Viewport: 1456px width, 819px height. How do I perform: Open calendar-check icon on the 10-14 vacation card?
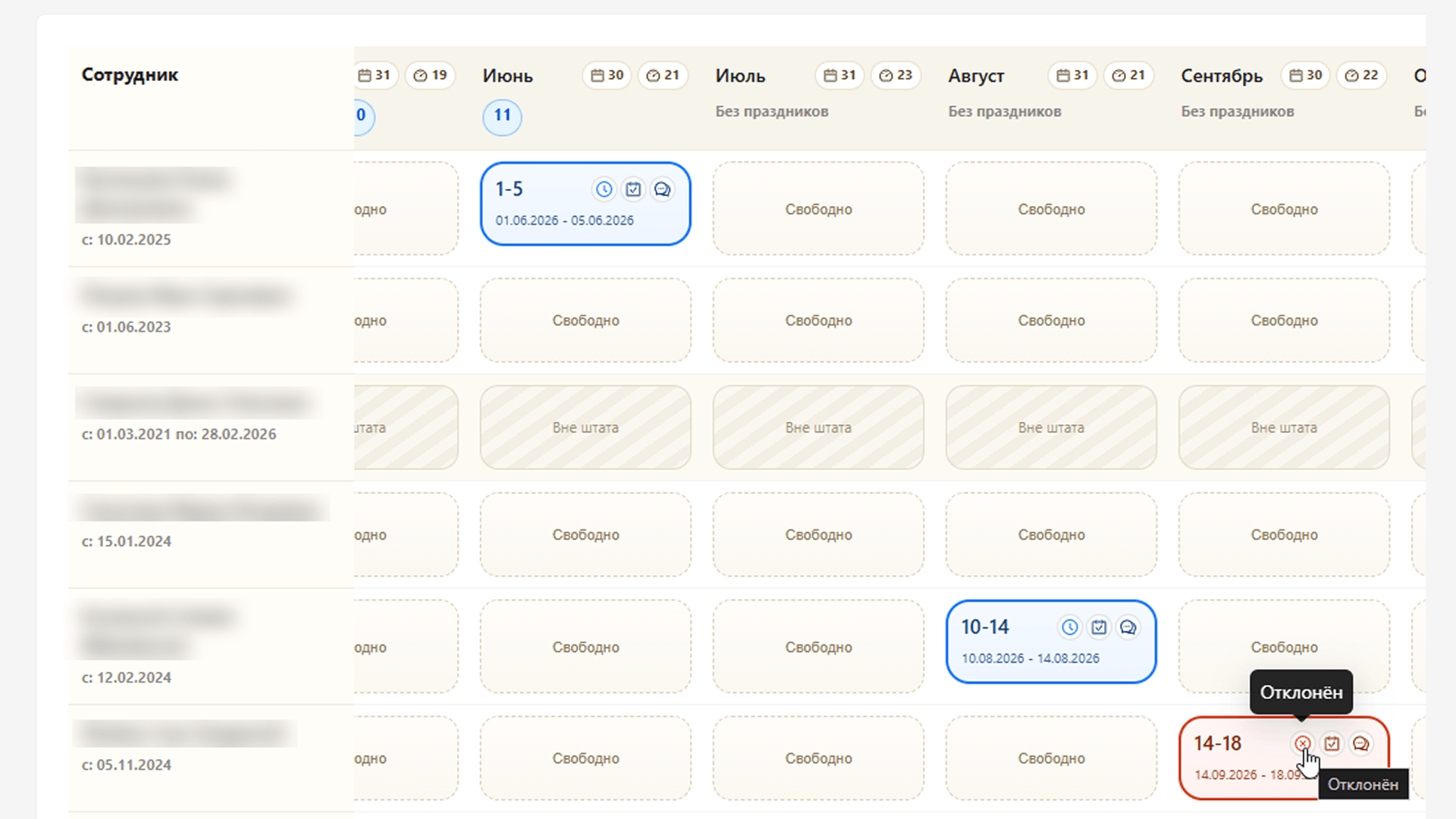tap(1099, 627)
